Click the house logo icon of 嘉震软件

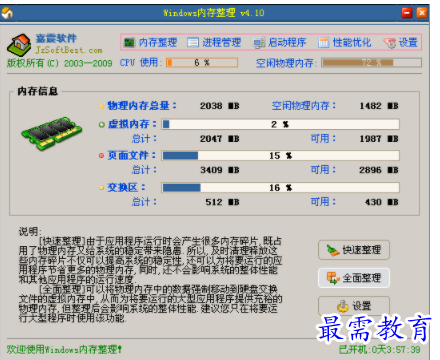[19, 45]
